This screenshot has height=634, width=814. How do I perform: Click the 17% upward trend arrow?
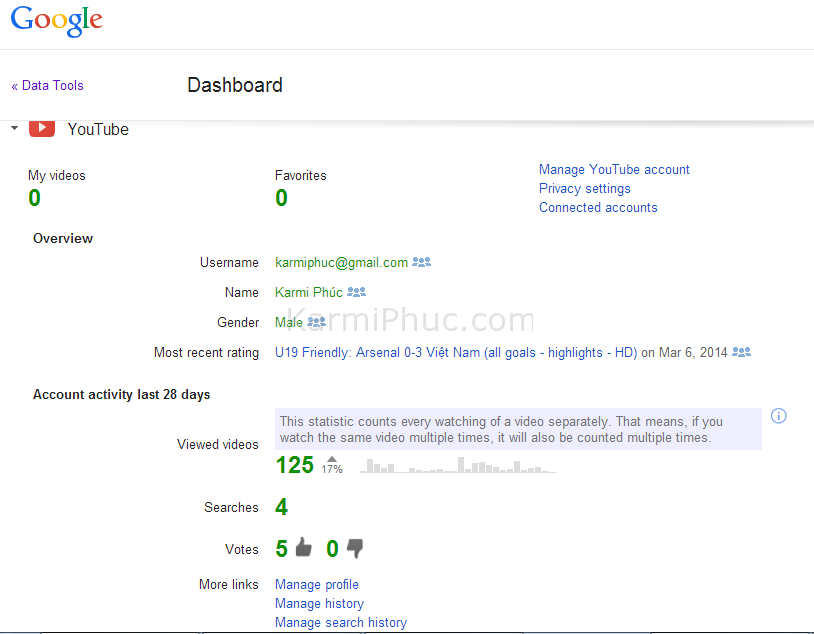point(332,460)
